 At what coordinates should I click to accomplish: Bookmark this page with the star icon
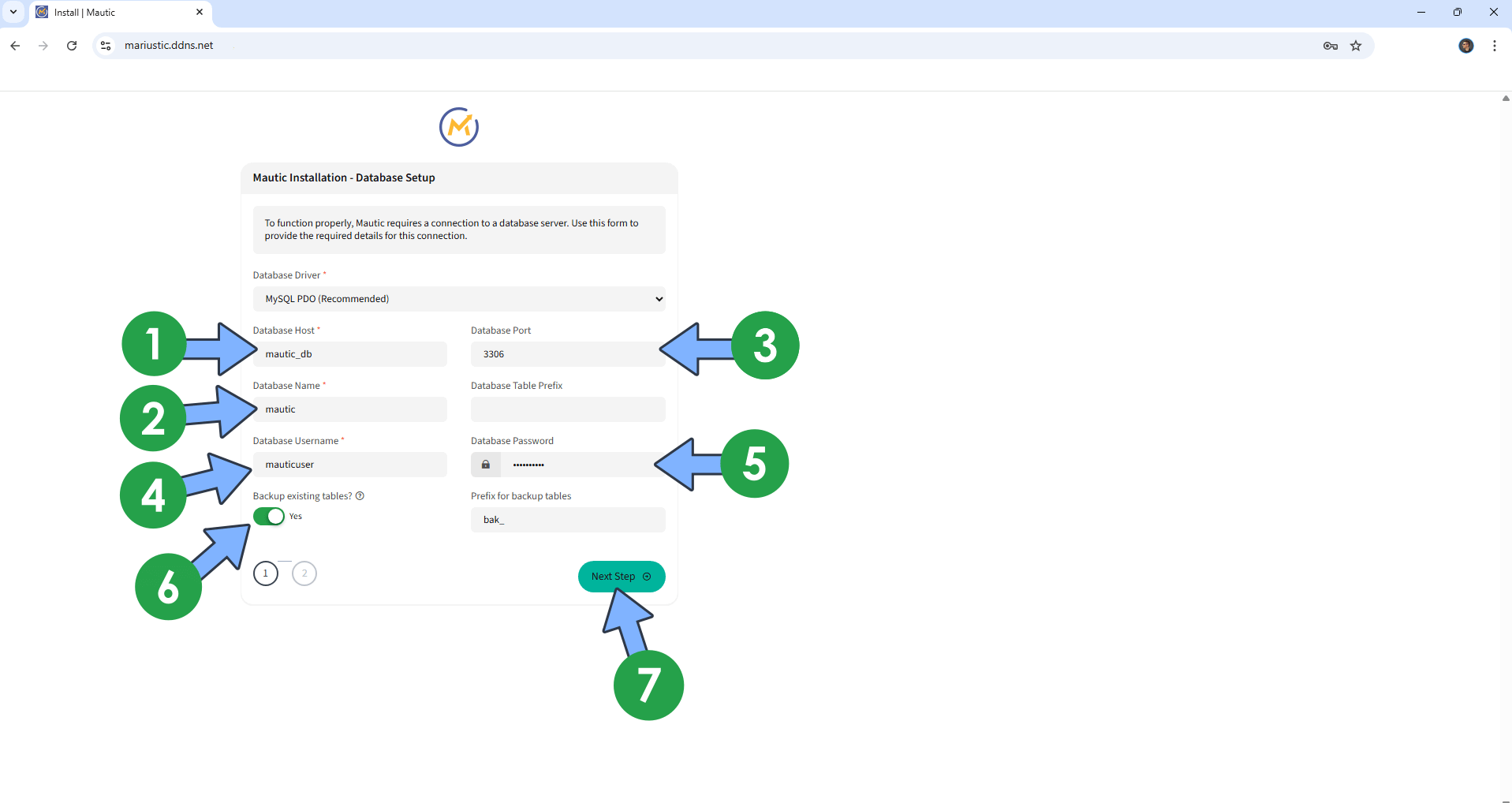[x=1356, y=46]
